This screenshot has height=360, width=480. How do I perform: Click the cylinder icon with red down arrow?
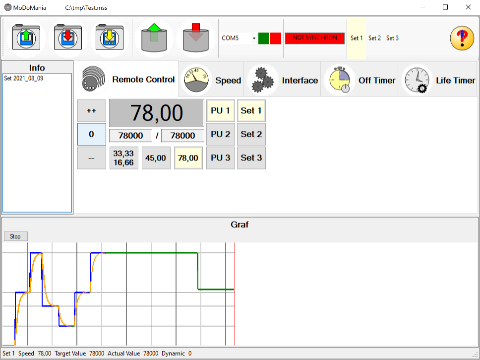(196, 38)
